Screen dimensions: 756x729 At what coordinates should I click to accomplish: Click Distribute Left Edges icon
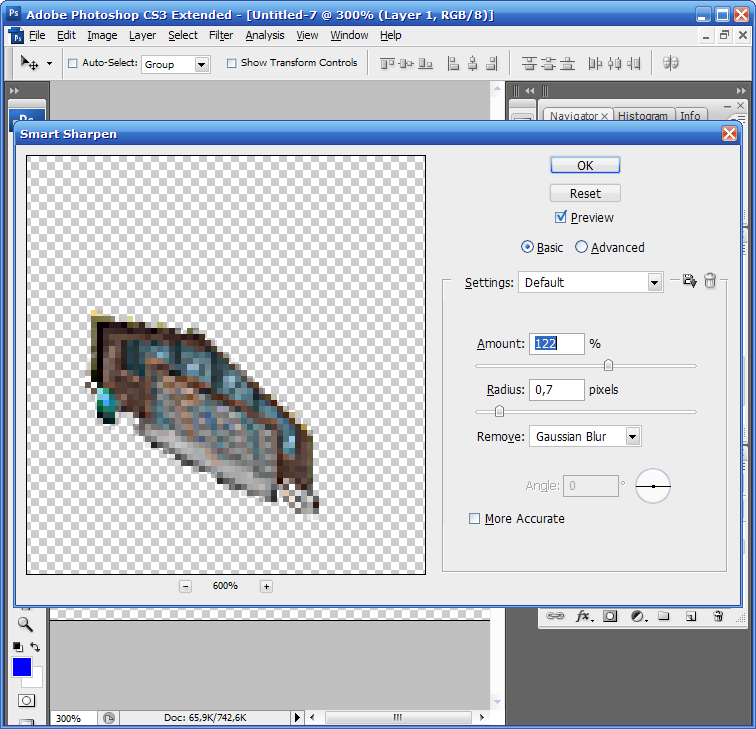click(x=595, y=63)
